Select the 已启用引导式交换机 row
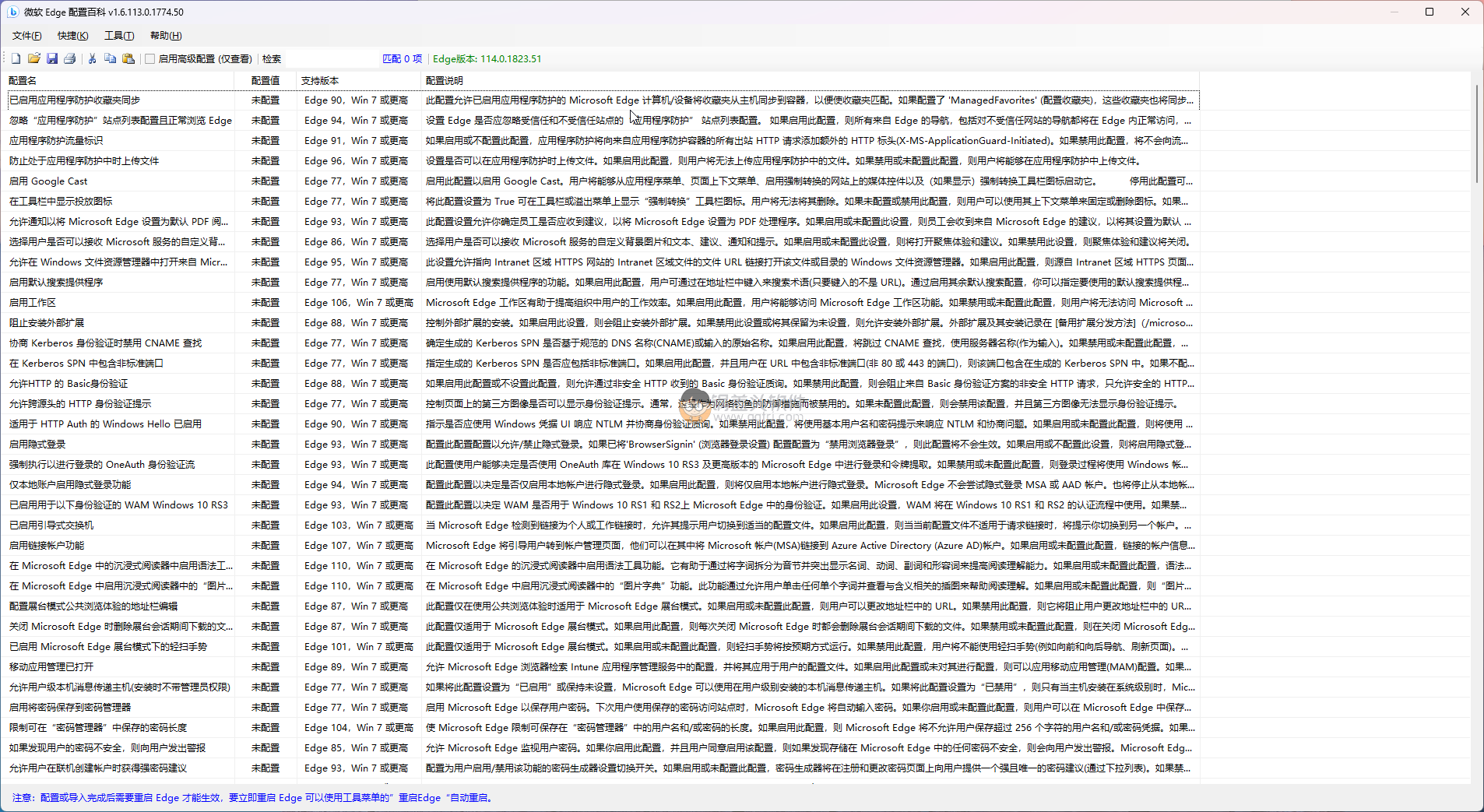Image resolution: width=1484 pixels, height=812 pixels. coord(603,526)
